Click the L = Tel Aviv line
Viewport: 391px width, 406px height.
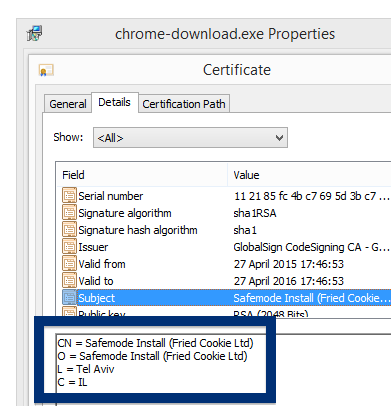86,369
